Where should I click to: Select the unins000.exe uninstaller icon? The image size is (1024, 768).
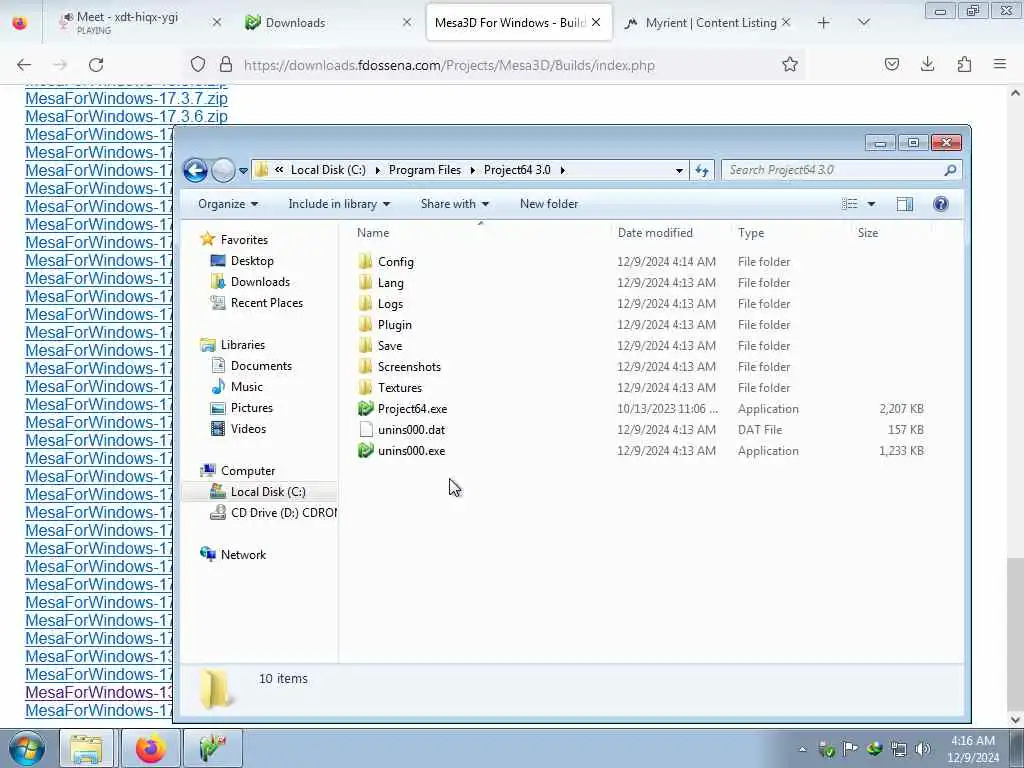(x=366, y=451)
